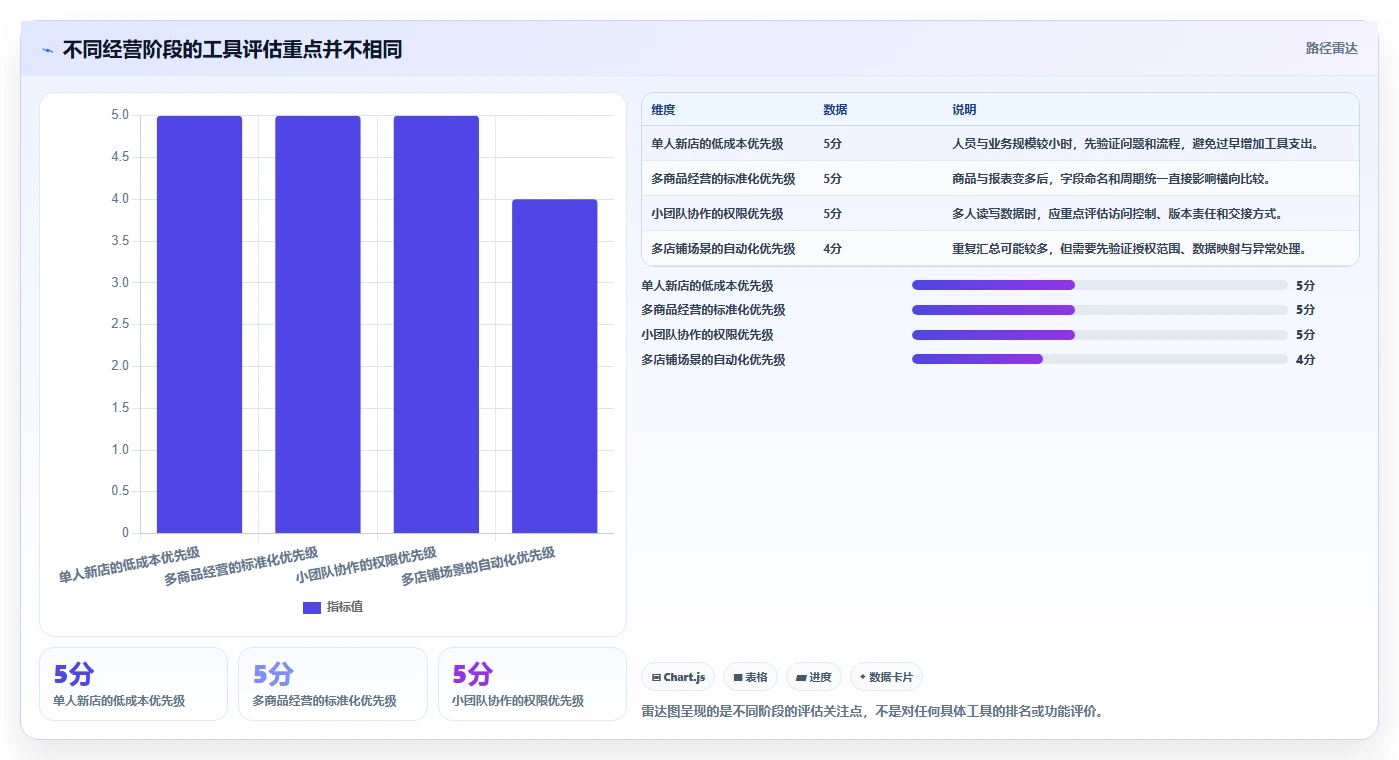Click progress bar for 多店铺场景的自动化优先级
This screenshot has height=760, width=1399.
[x=1100, y=359]
